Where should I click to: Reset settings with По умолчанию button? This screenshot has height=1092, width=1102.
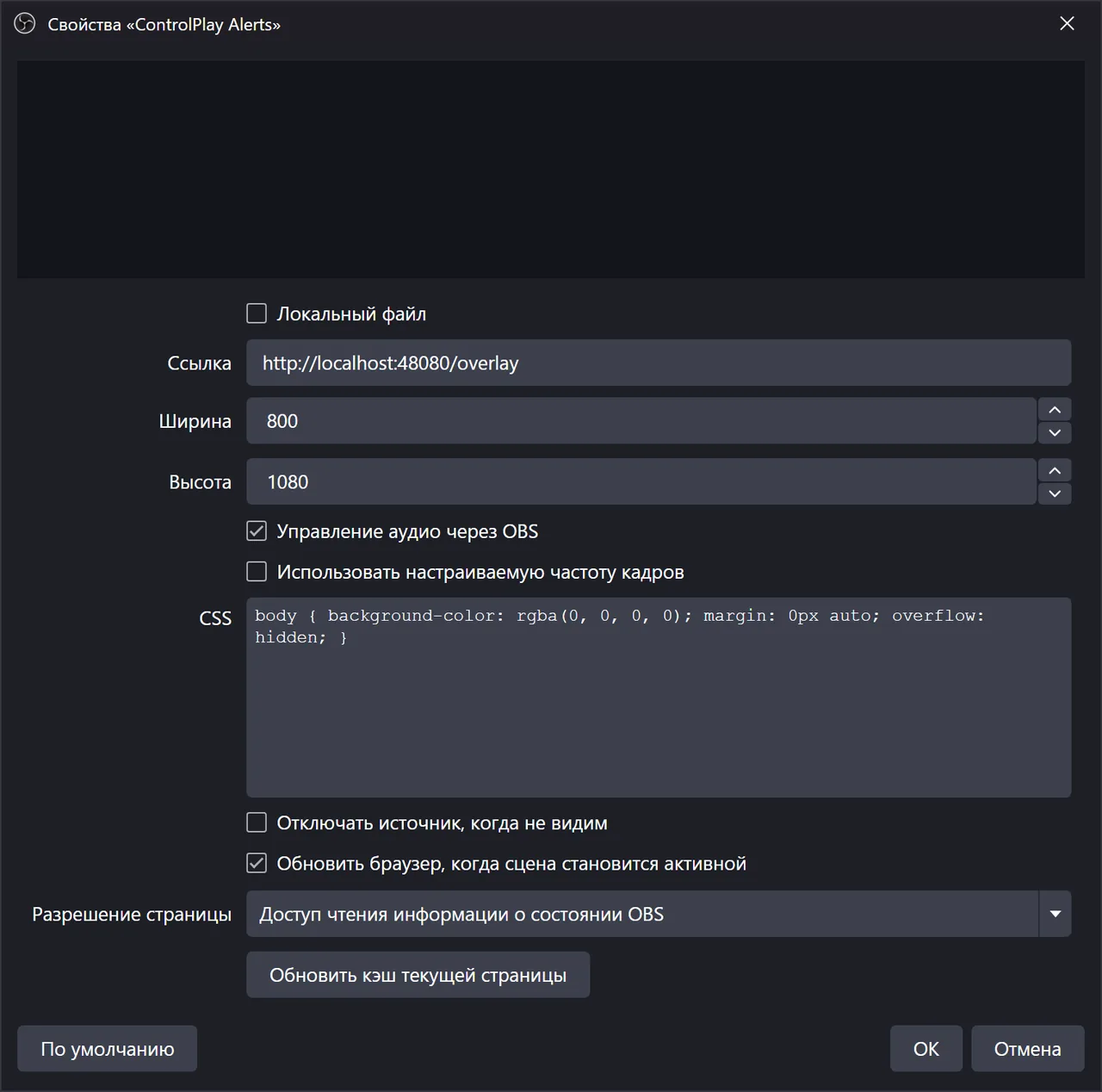pyautogui.click(x=107, y=1049)
